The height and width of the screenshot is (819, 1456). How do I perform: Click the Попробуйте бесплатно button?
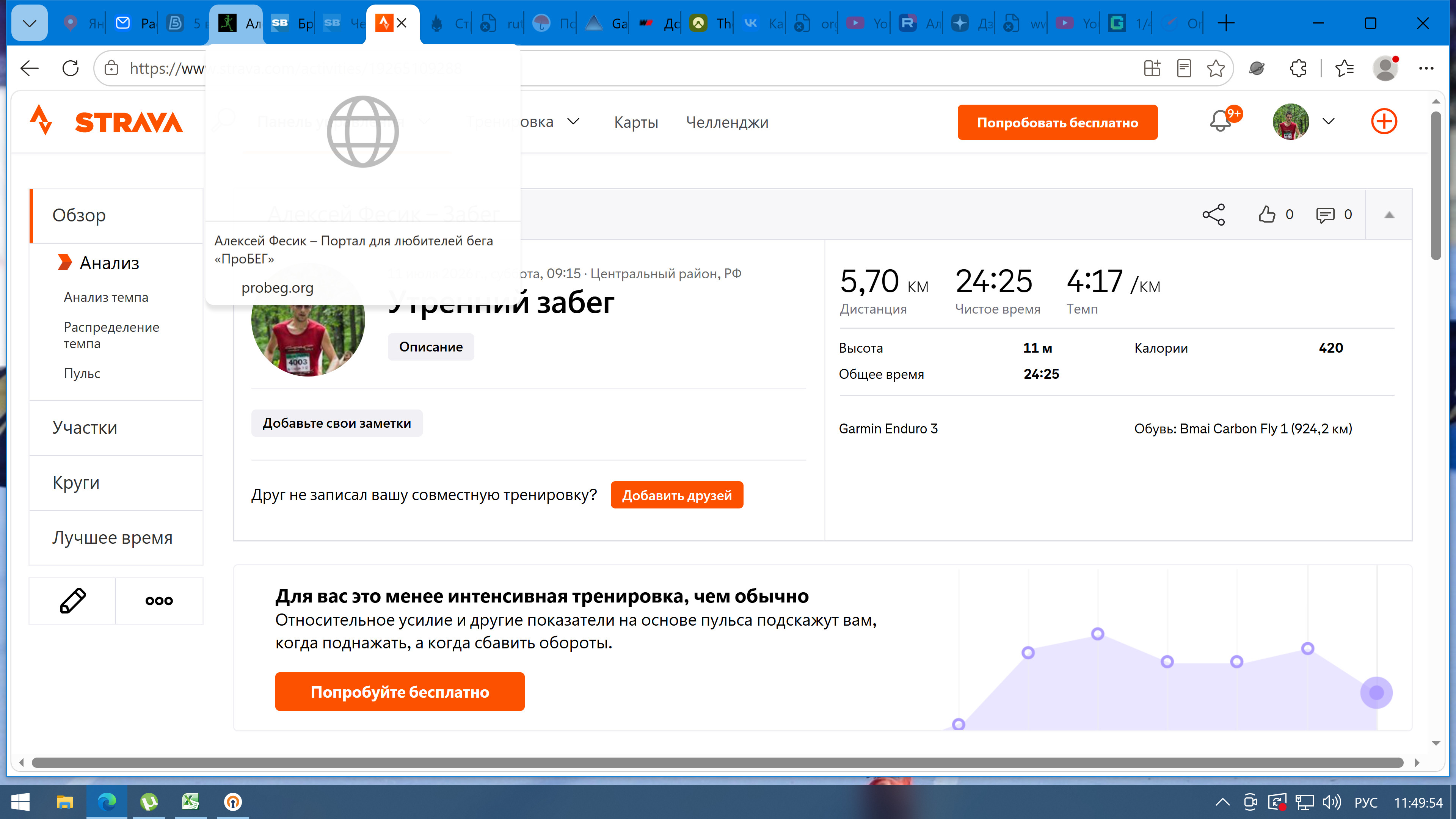pyautogui.click(x=400, y=692)
